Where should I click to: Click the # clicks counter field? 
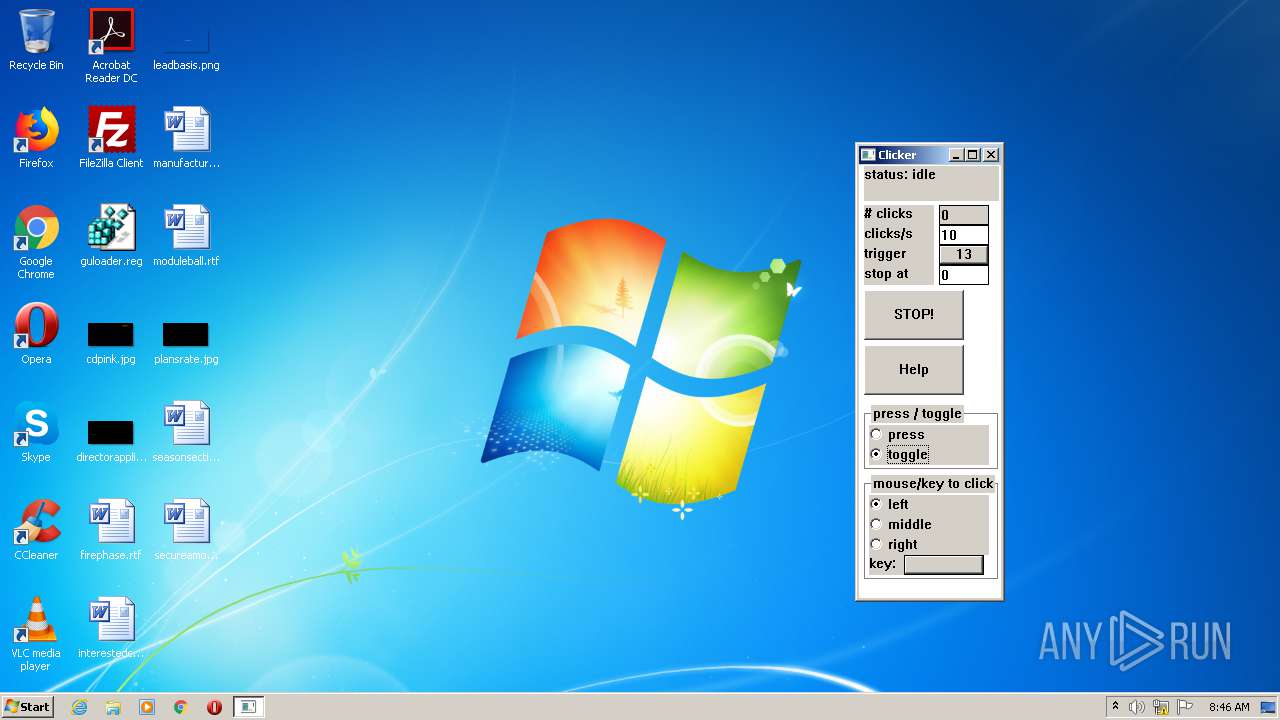tap(964, 215)
